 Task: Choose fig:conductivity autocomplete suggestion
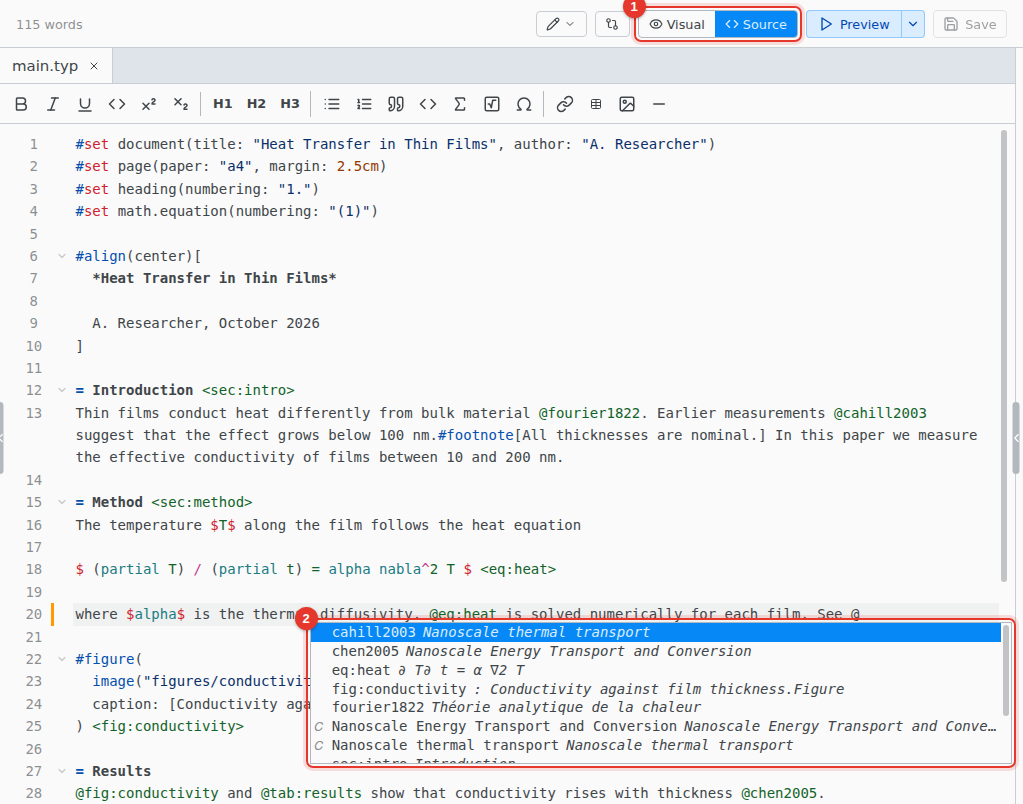[656, 689]
